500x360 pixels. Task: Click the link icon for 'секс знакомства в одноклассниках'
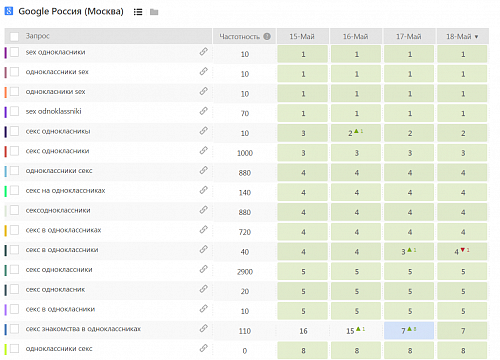[204, 328]
